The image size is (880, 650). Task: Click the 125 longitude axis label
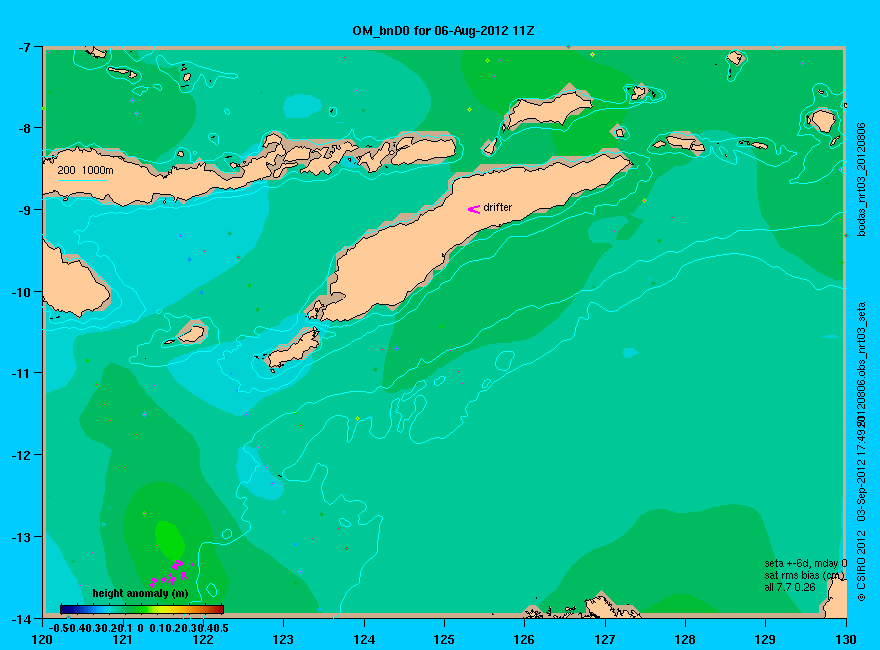tap(444, 639)
